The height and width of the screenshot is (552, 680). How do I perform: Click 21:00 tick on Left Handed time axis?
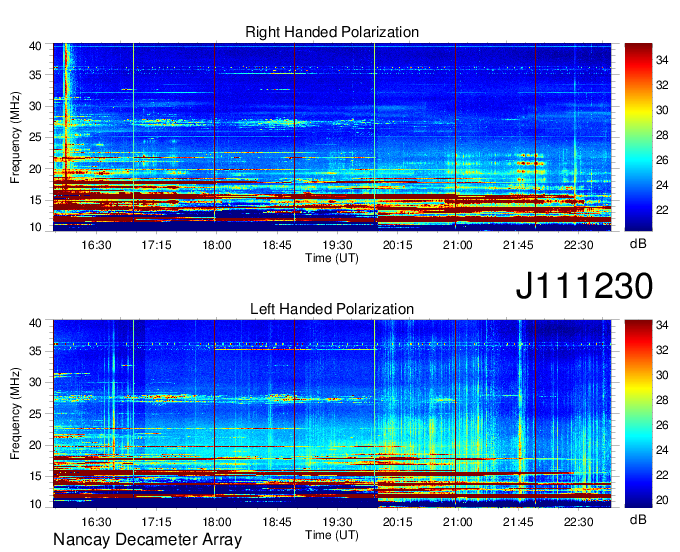coord(458,522)
